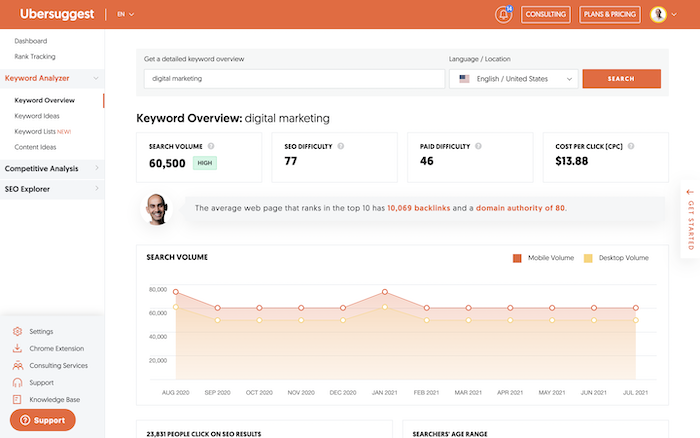This screenshot has height=438, width=700.
Task: Click the Paid Difficulty info icon
Action: tap(478, 146)
